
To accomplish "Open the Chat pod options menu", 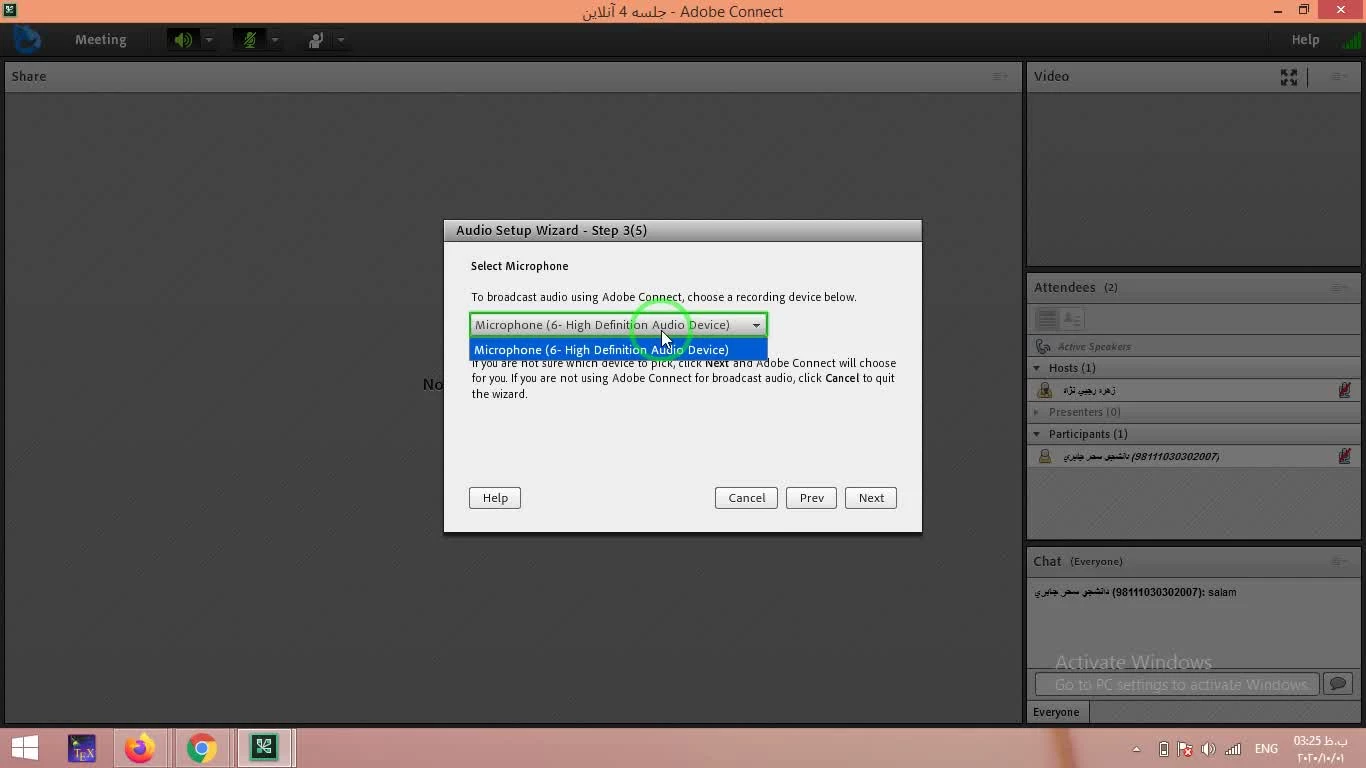I will (x=1339, y=561).
